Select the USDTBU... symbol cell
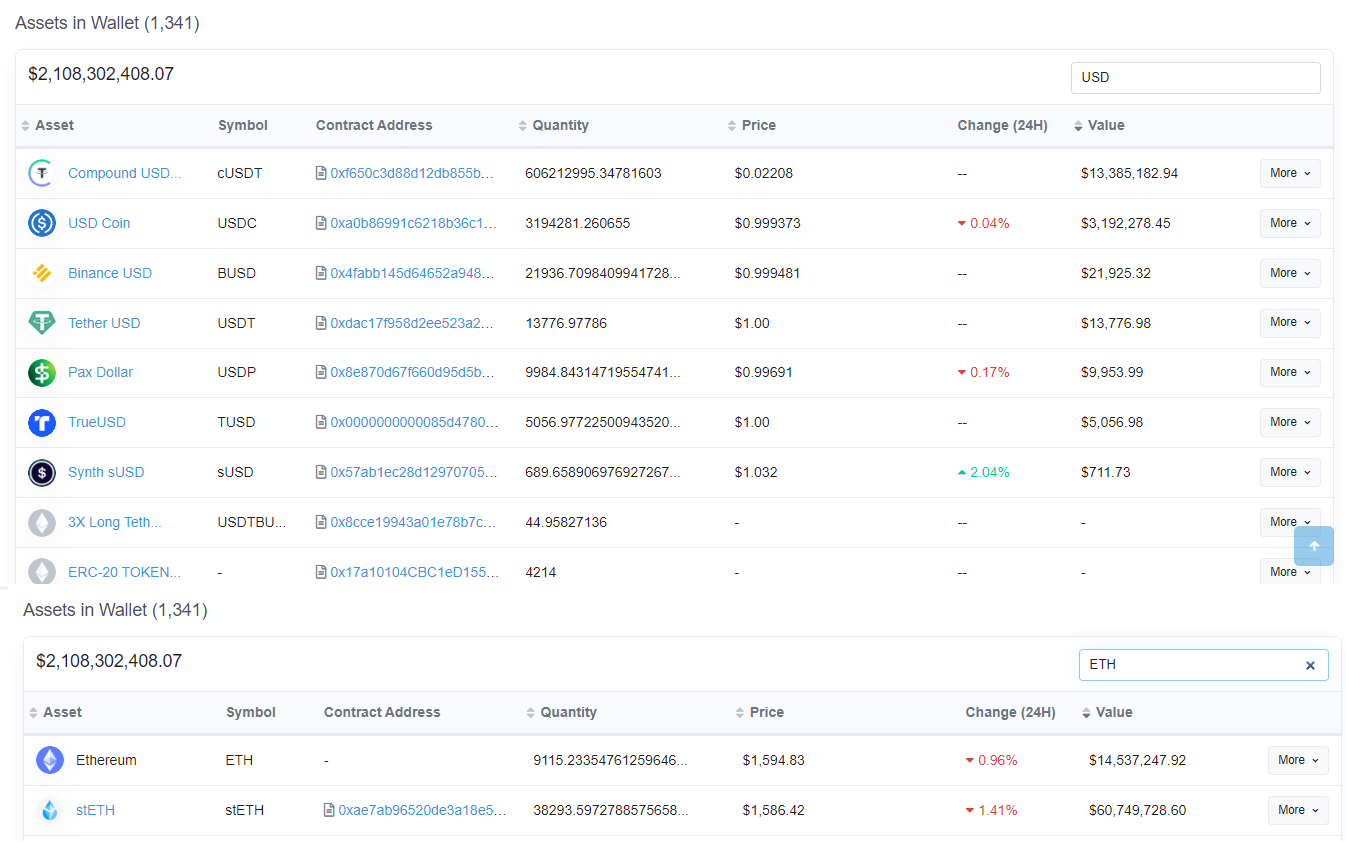 [x=252, y=522]
